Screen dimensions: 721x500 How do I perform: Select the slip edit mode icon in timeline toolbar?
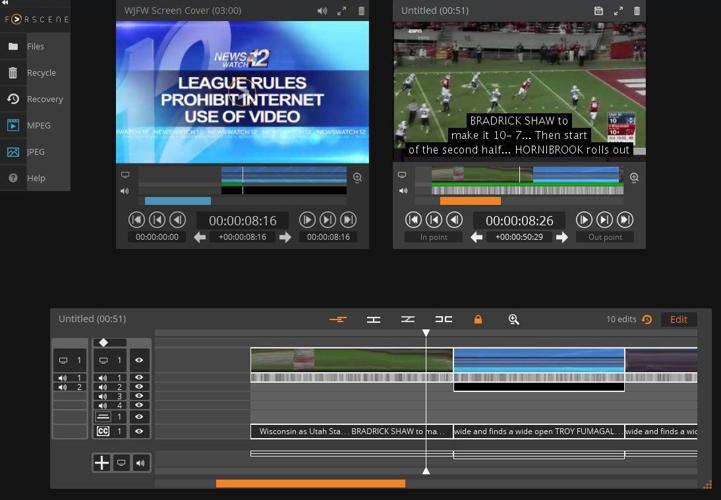[408, 319]
